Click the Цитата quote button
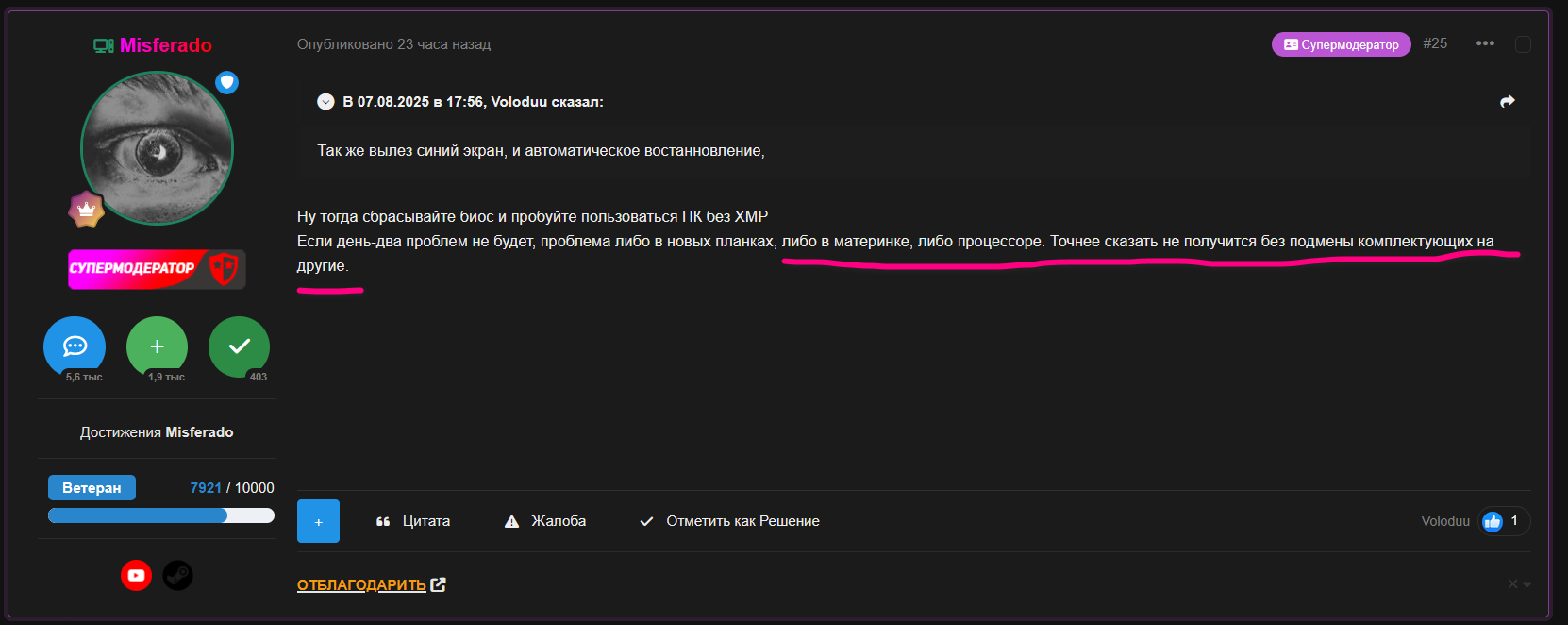The image size is (1568, 625). point(413,521)
